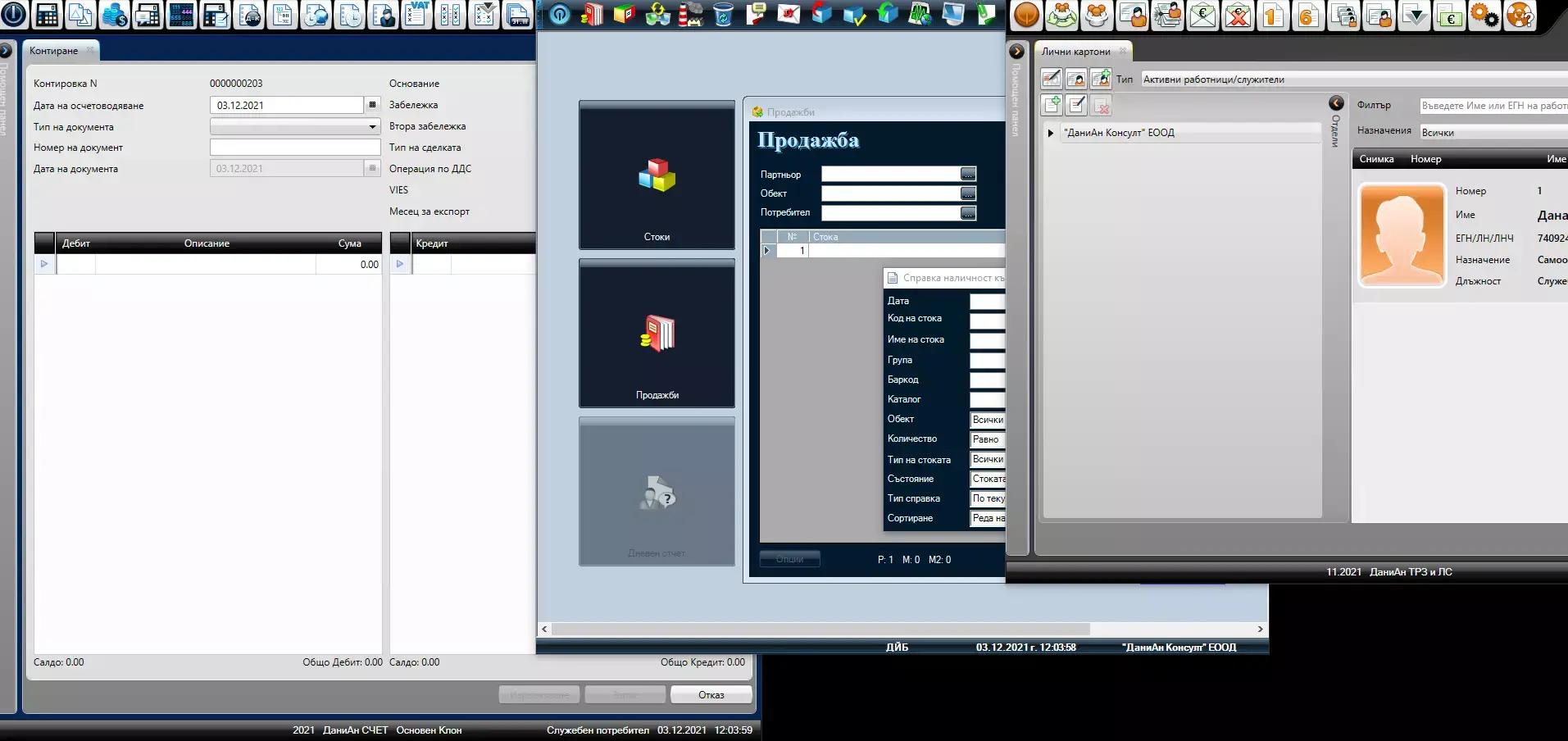Image resolution: width=1568 pixels, height=741 pixels.
Task: Click the Кредит column header
Action: [432, 243]
